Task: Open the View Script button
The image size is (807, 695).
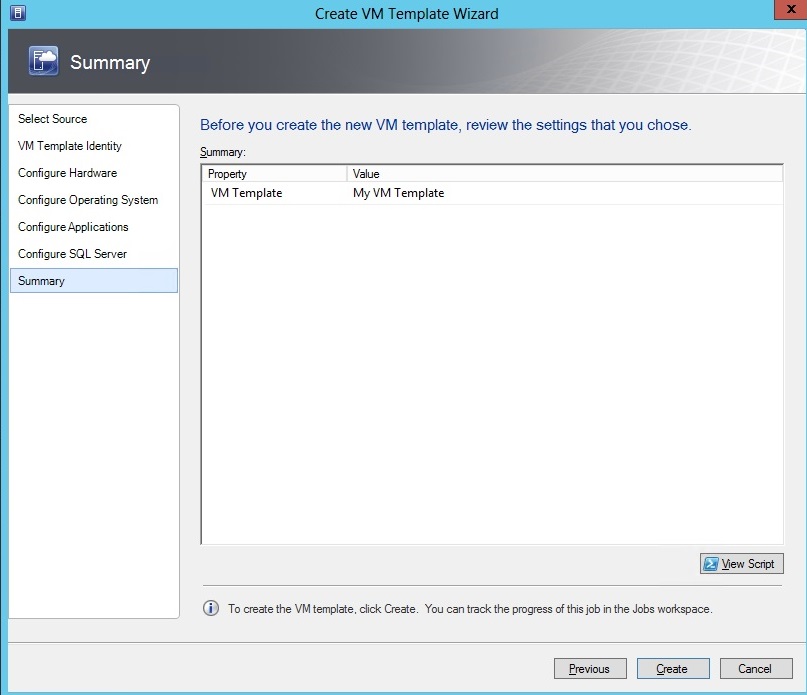Action: click(741, 564)
